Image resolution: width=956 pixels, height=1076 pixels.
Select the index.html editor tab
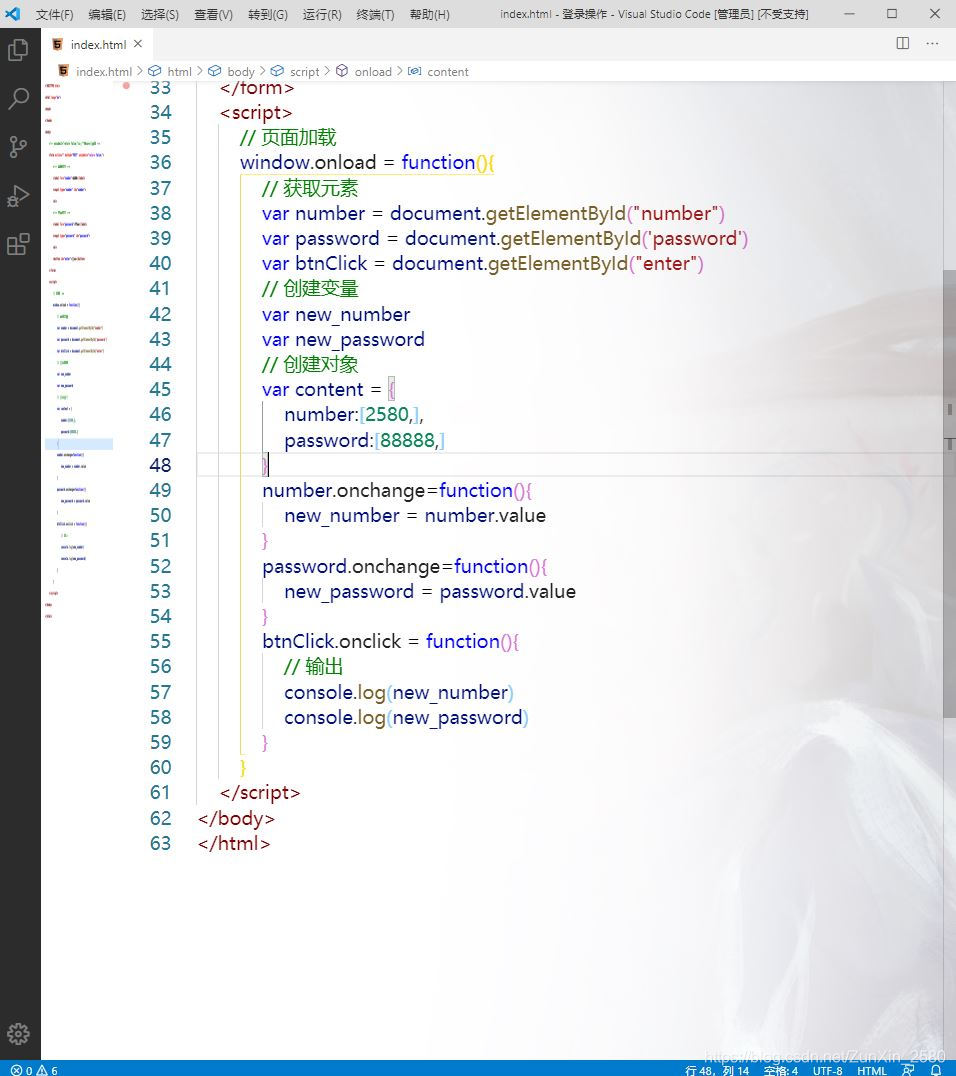click(x=97, y=45)
